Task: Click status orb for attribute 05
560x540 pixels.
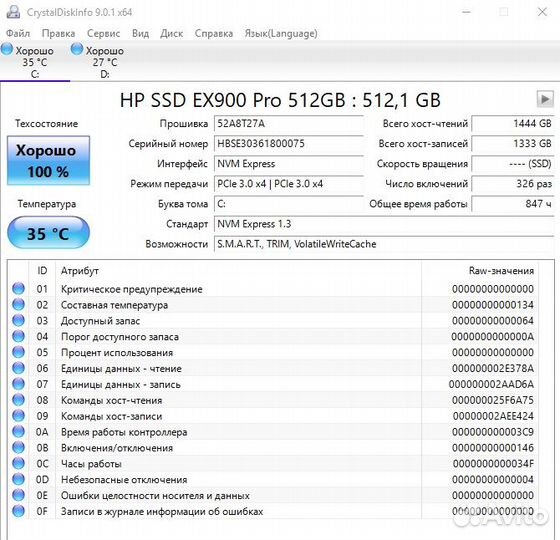Action: (x=19, y=352)
